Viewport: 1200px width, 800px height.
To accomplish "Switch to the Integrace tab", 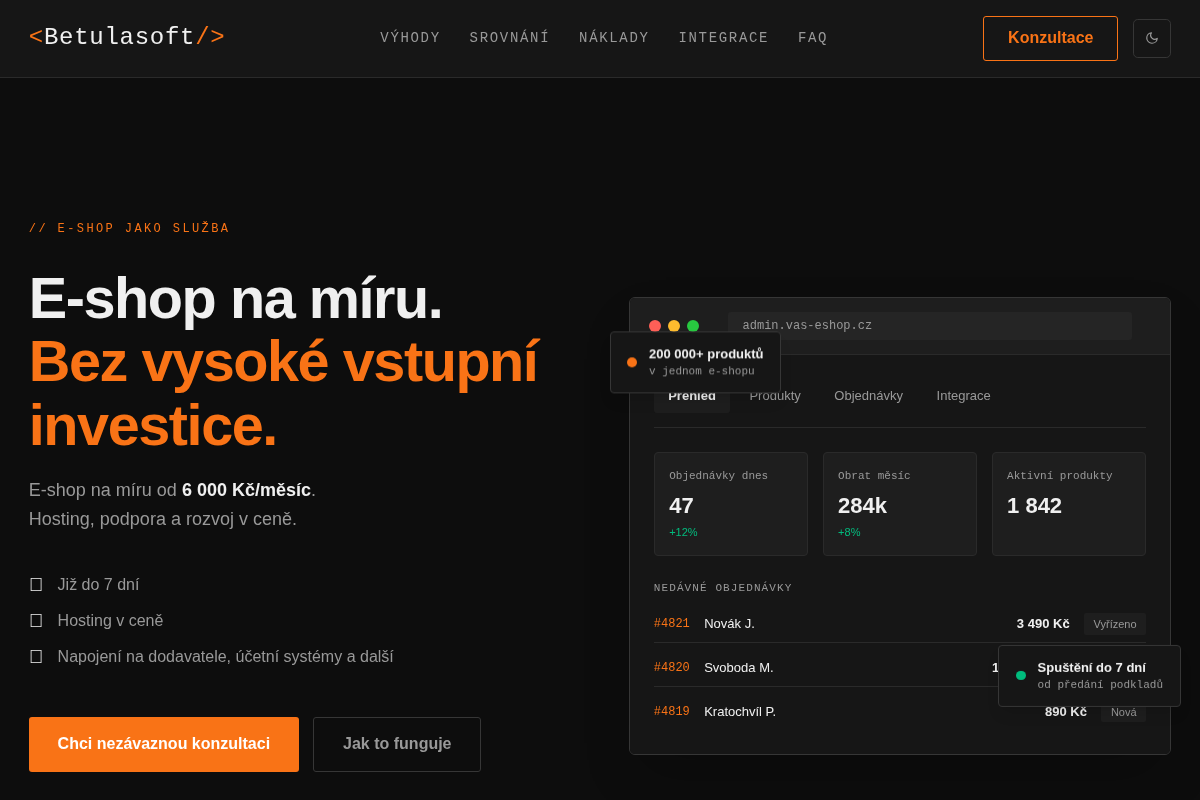I will tap(964, 396).
